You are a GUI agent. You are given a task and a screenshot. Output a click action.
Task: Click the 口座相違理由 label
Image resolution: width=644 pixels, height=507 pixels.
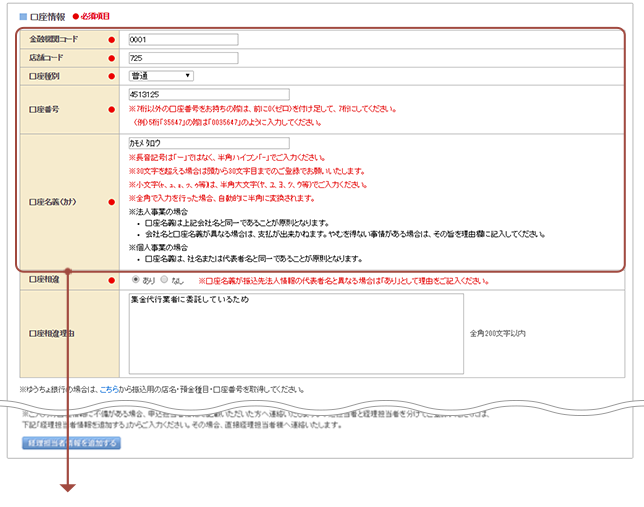point(52,334)
